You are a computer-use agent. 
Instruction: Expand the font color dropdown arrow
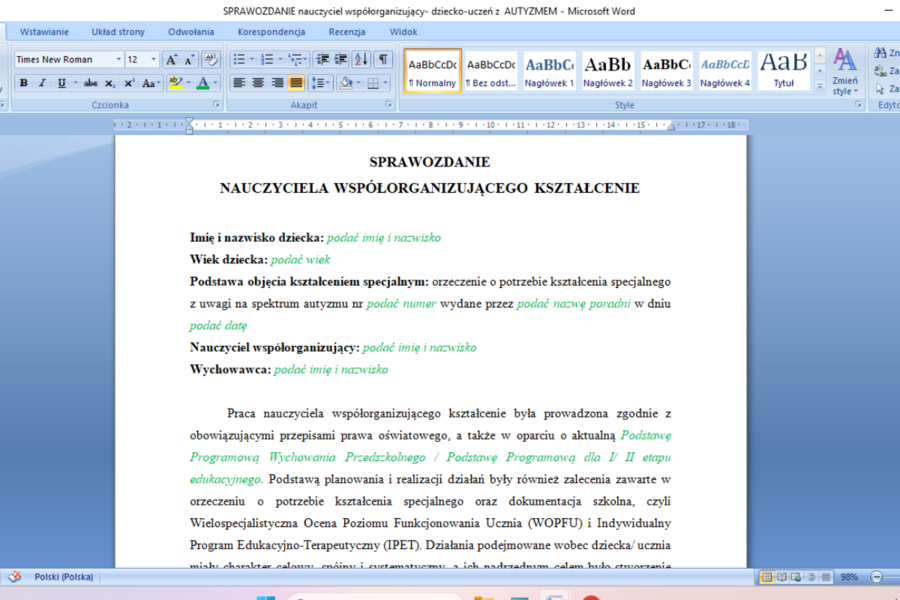click(215, 83)
